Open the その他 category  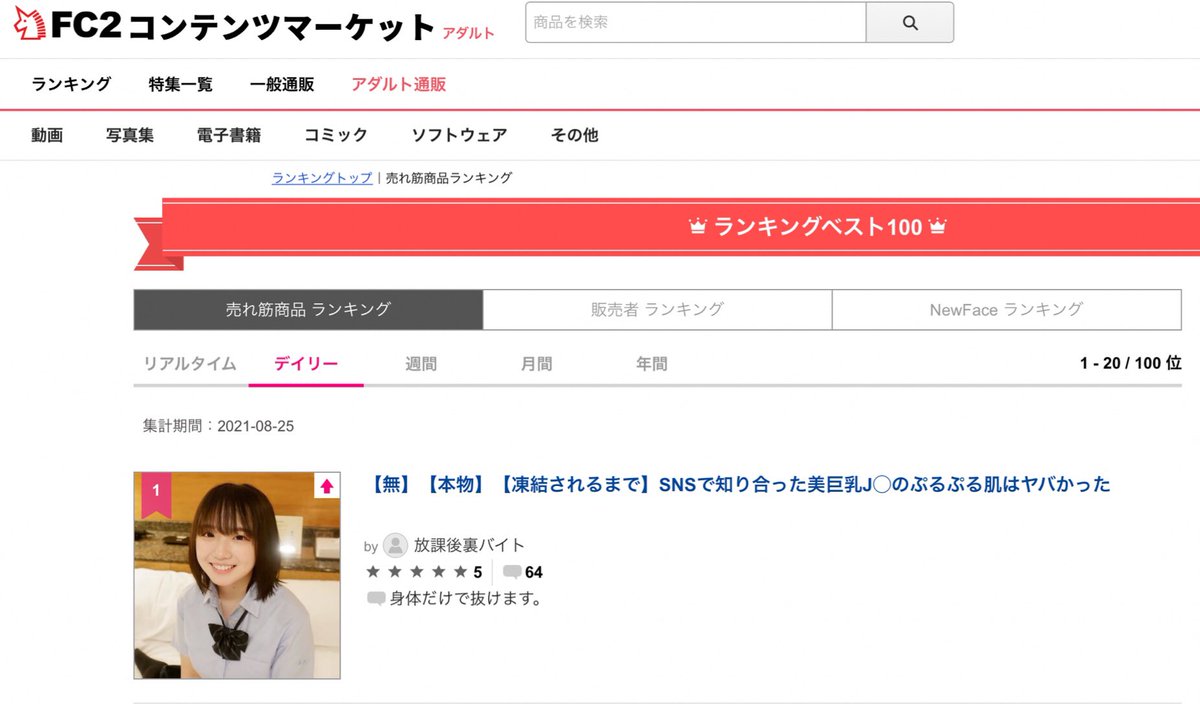coord(575,135)
